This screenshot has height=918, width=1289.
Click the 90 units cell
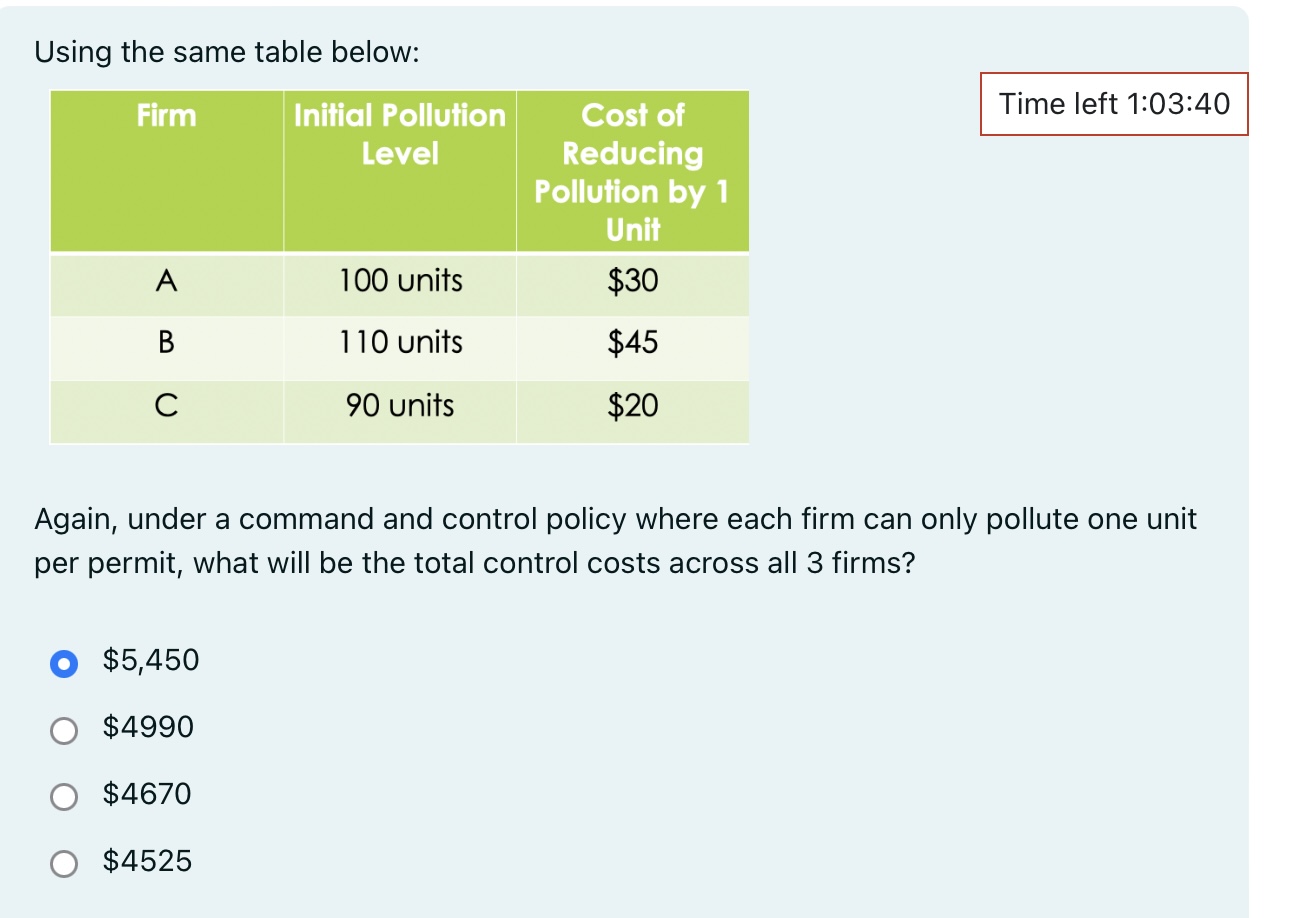click(x=399, y=405)
